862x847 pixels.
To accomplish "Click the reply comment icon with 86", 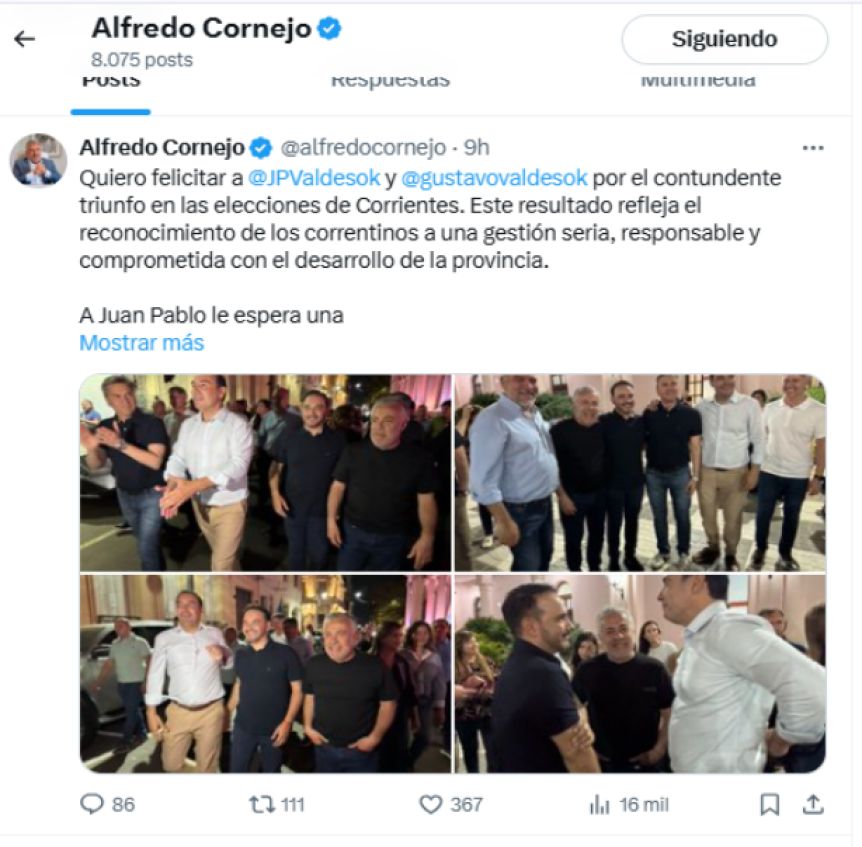I will [x=107, y=804].
